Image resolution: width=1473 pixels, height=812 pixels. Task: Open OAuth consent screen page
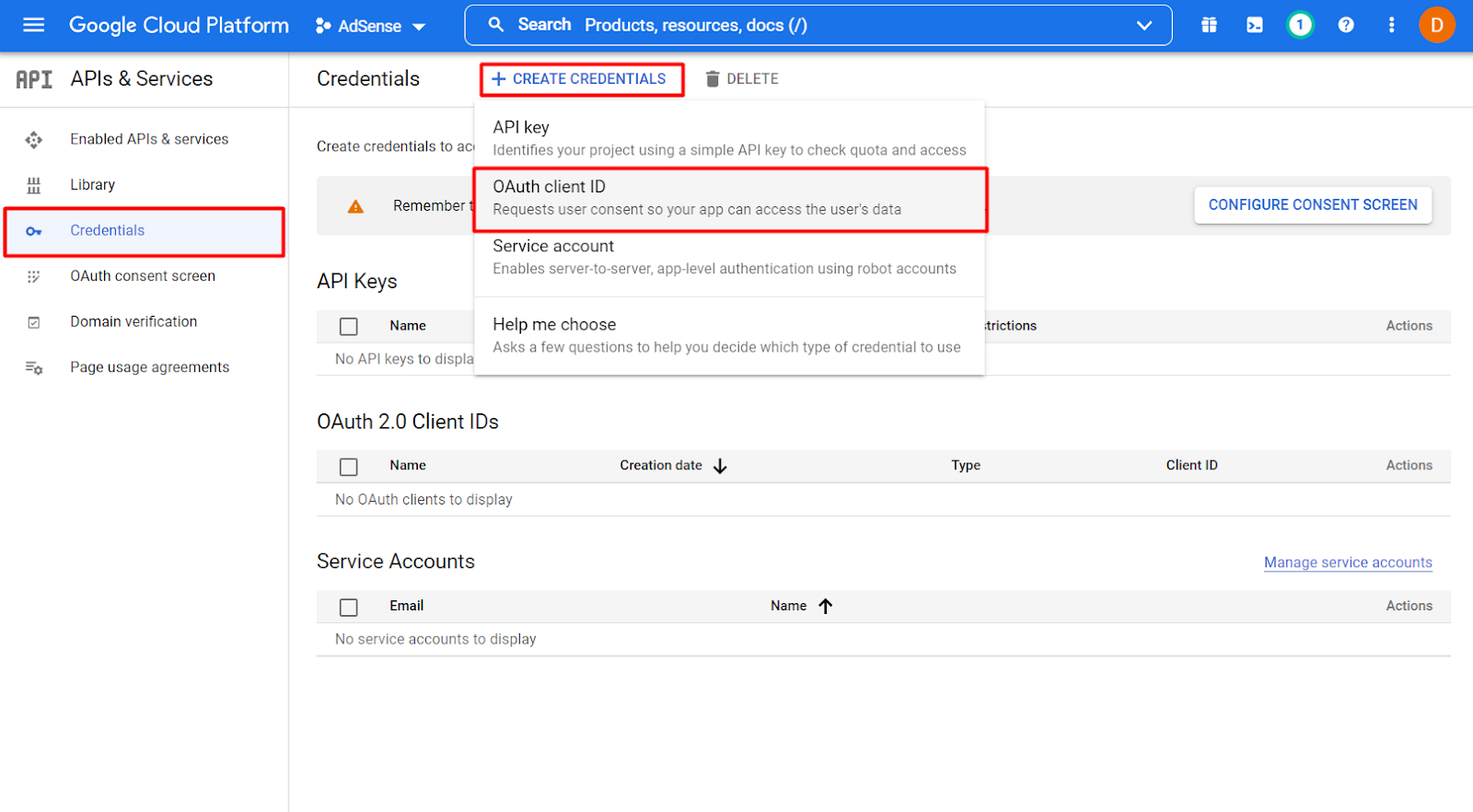pos(143,276)
